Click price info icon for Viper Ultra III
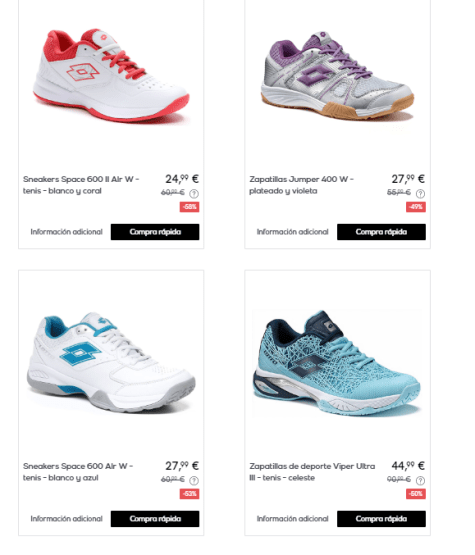Image resolution: width=475 pixels, height=555 pixels. [420, 480]
